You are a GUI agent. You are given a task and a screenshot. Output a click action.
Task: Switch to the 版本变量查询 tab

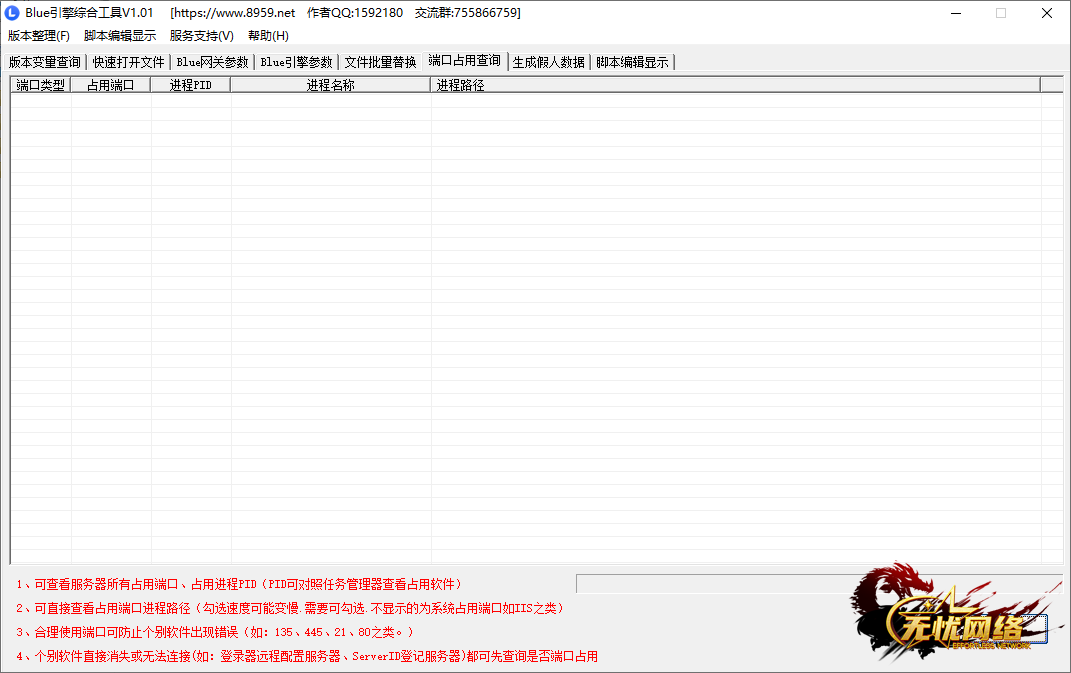[45, 62]
